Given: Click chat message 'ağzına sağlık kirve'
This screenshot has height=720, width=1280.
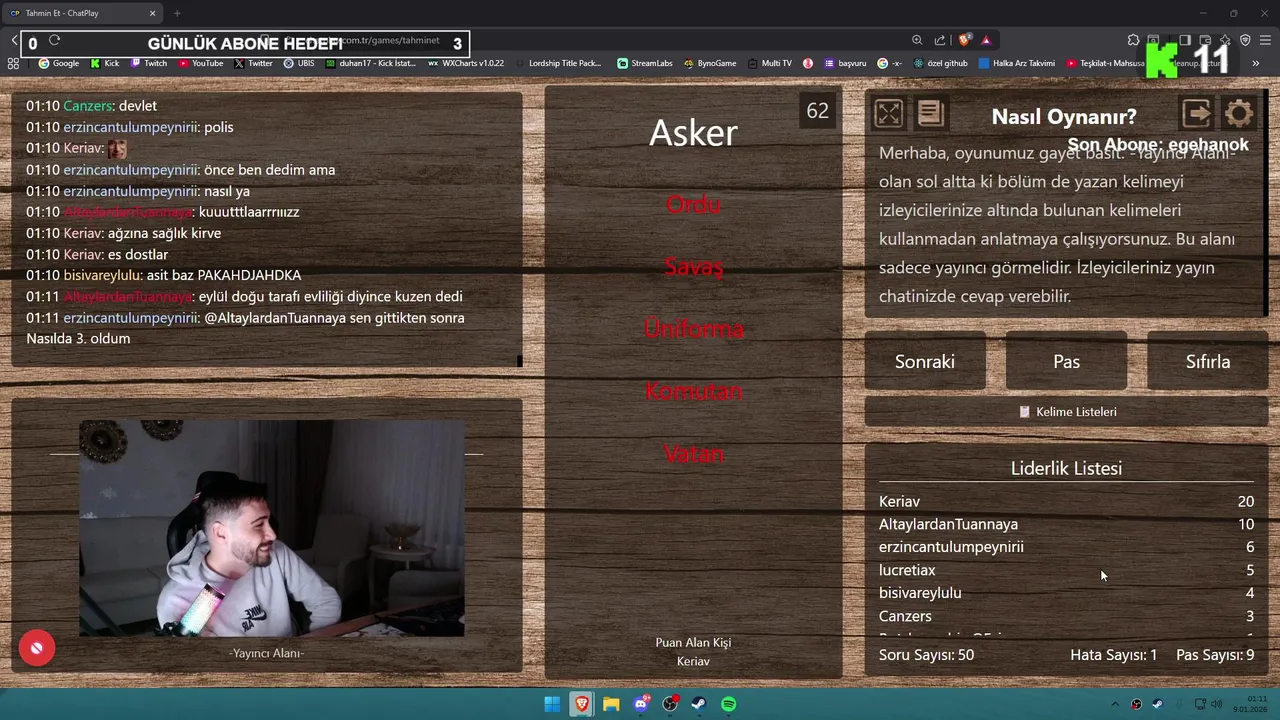Looking at the screenshot, I should 164,233.
